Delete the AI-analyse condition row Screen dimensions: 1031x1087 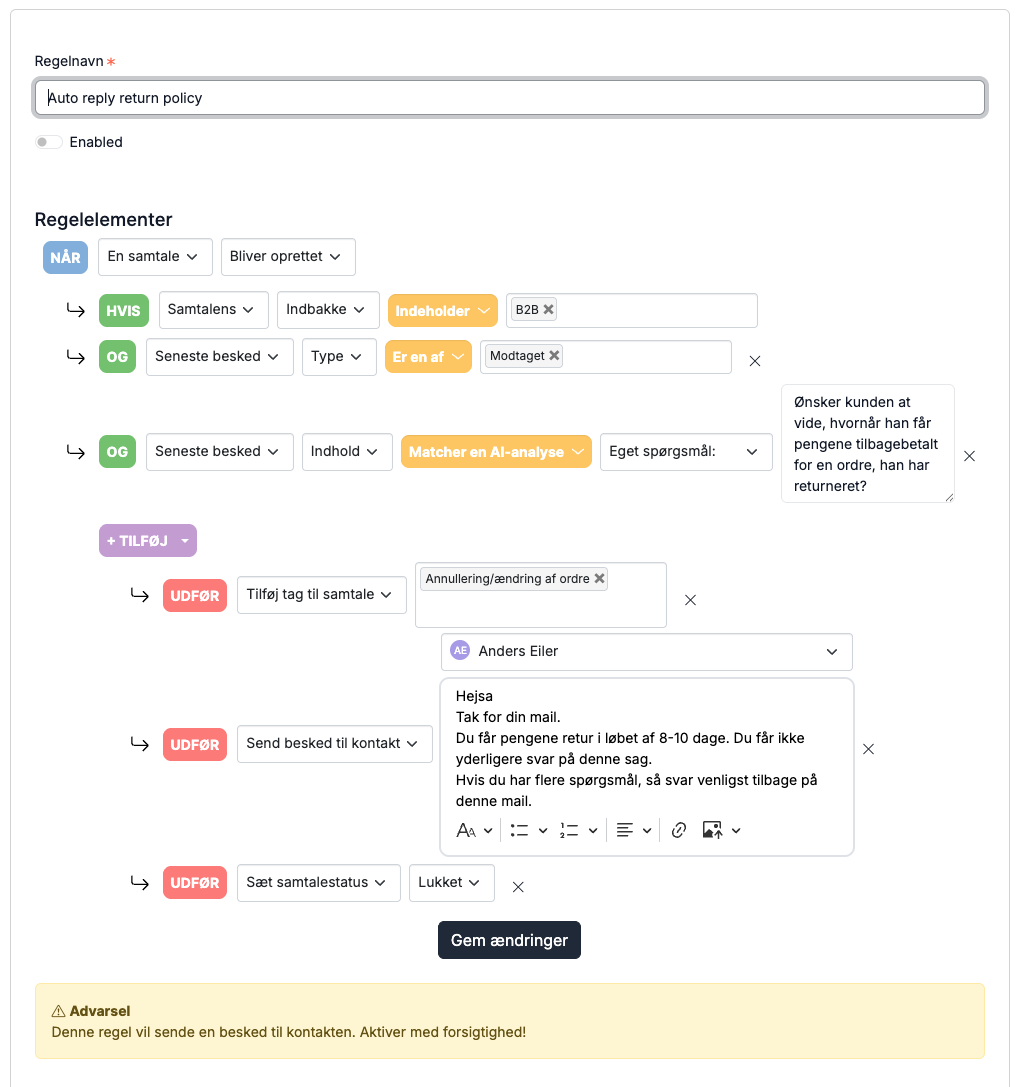click(969, 455)
